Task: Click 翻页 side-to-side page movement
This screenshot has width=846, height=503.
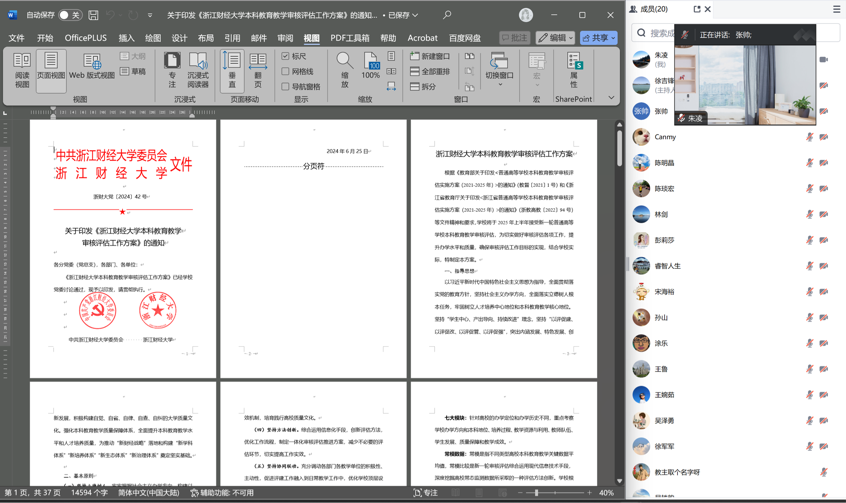Action: [258, 69]
